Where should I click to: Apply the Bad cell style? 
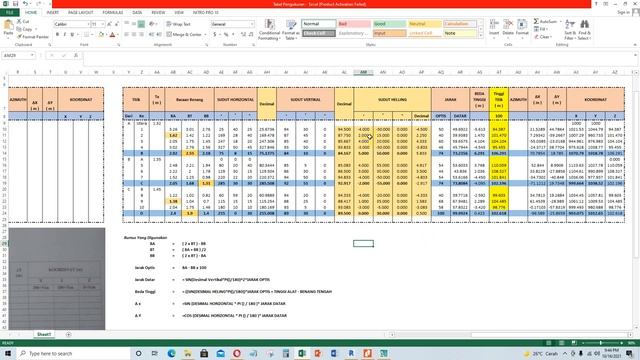pos(354,24)
